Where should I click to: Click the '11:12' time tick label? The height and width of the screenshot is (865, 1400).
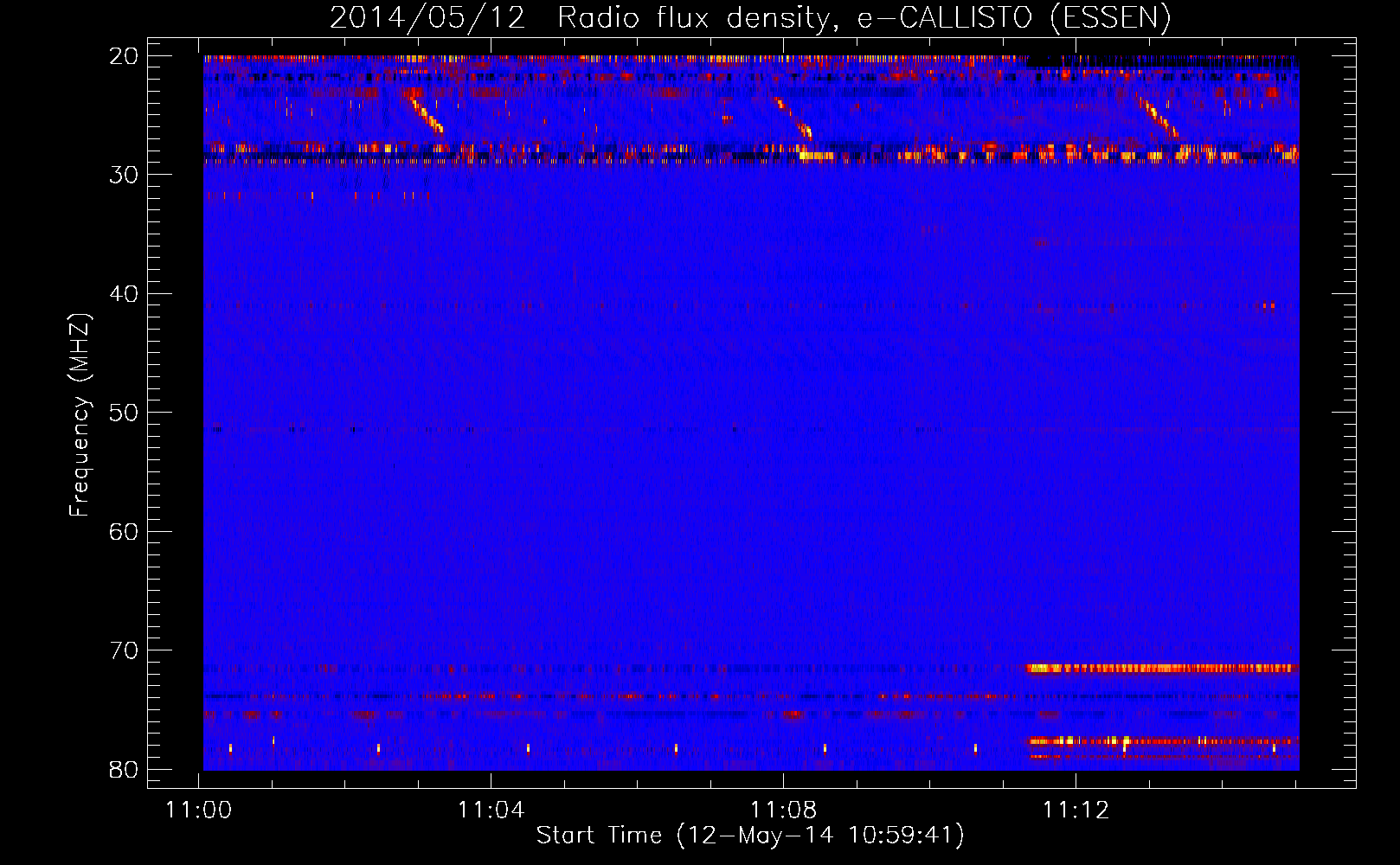(x=1076, y=811)
